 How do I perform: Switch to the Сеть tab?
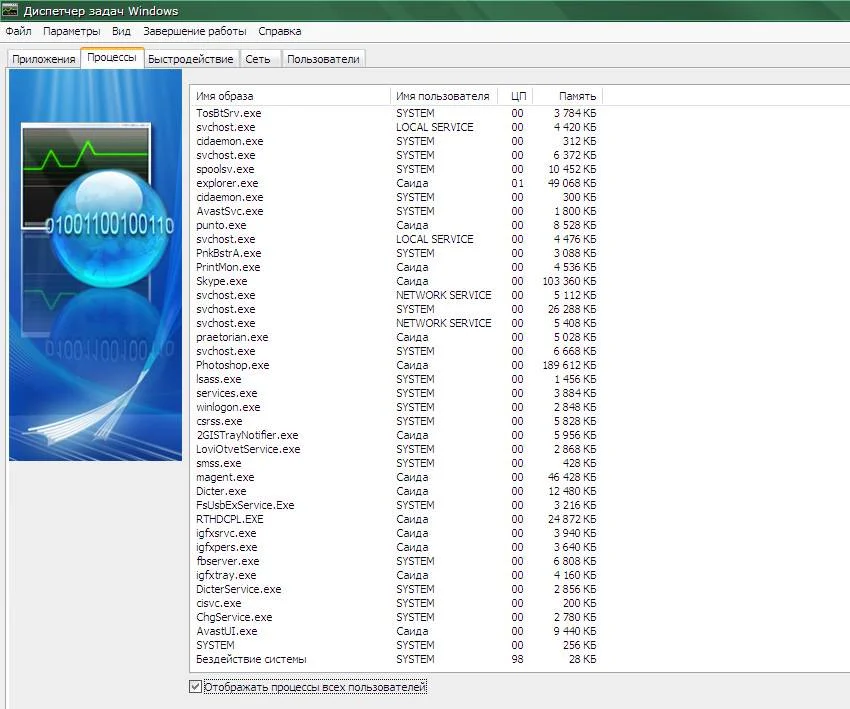click(x=258, y=59)
